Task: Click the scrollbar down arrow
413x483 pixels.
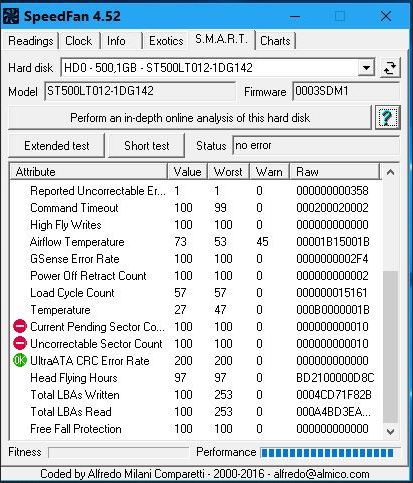Action: 390,431
